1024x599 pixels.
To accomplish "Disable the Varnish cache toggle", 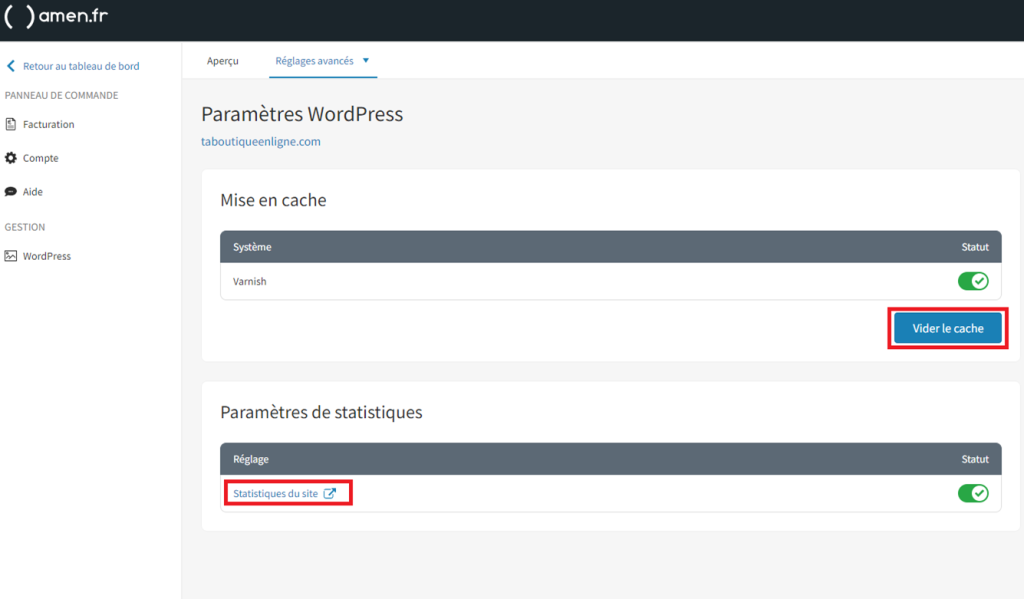I will click(972, 281).
